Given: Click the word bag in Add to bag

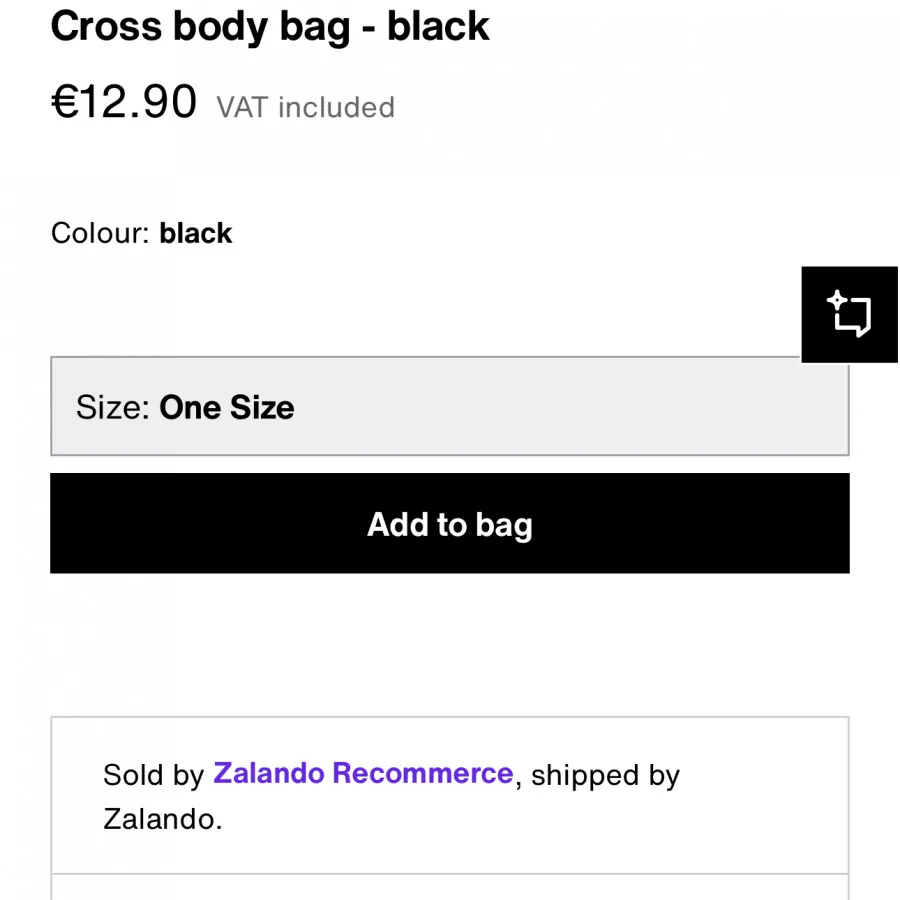Looking at the screenshot, I should click(x=504, y=525).
